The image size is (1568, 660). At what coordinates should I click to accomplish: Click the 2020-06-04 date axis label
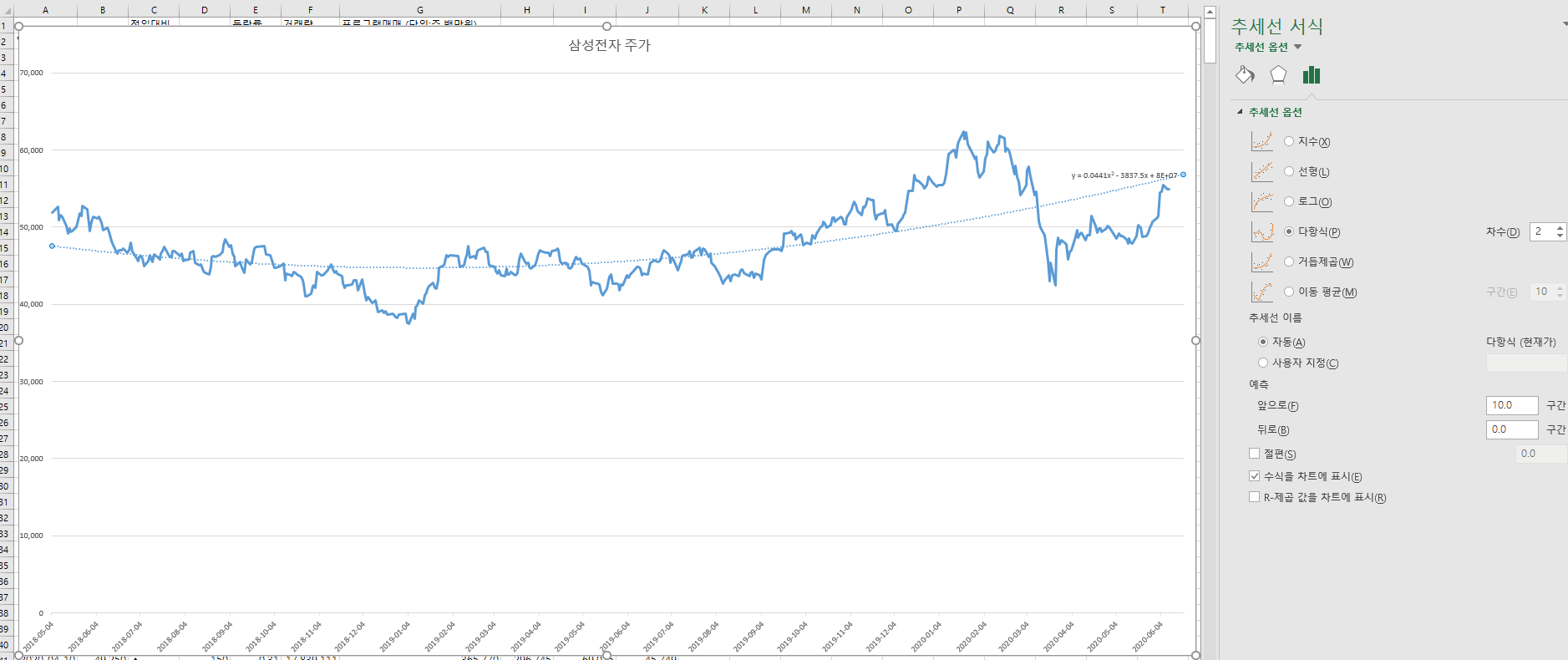(x=1147, y=636)
